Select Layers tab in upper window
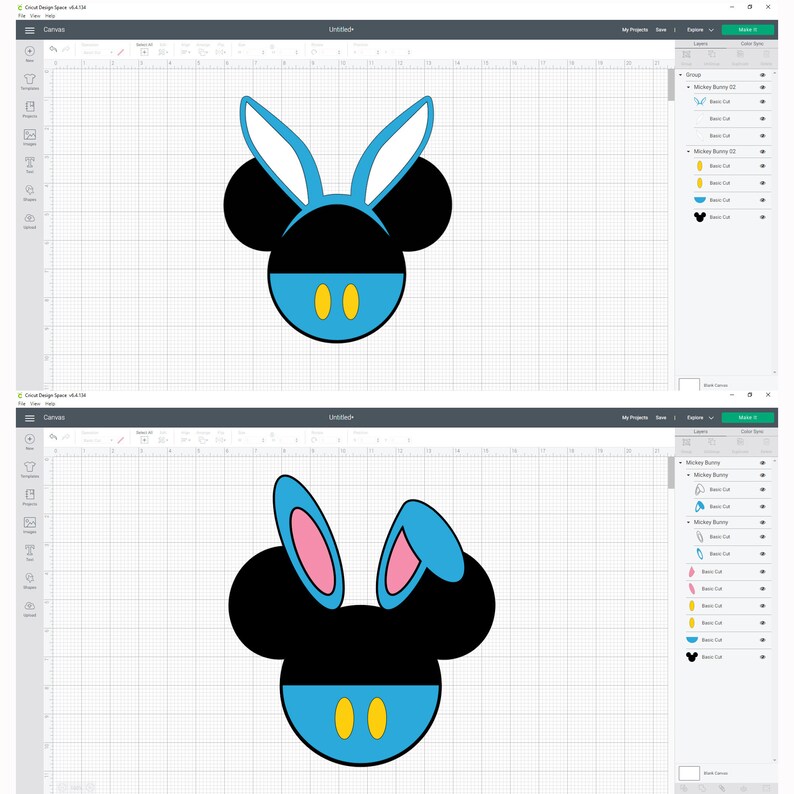The height and width of the screenshot is (794, 794). 701,44
